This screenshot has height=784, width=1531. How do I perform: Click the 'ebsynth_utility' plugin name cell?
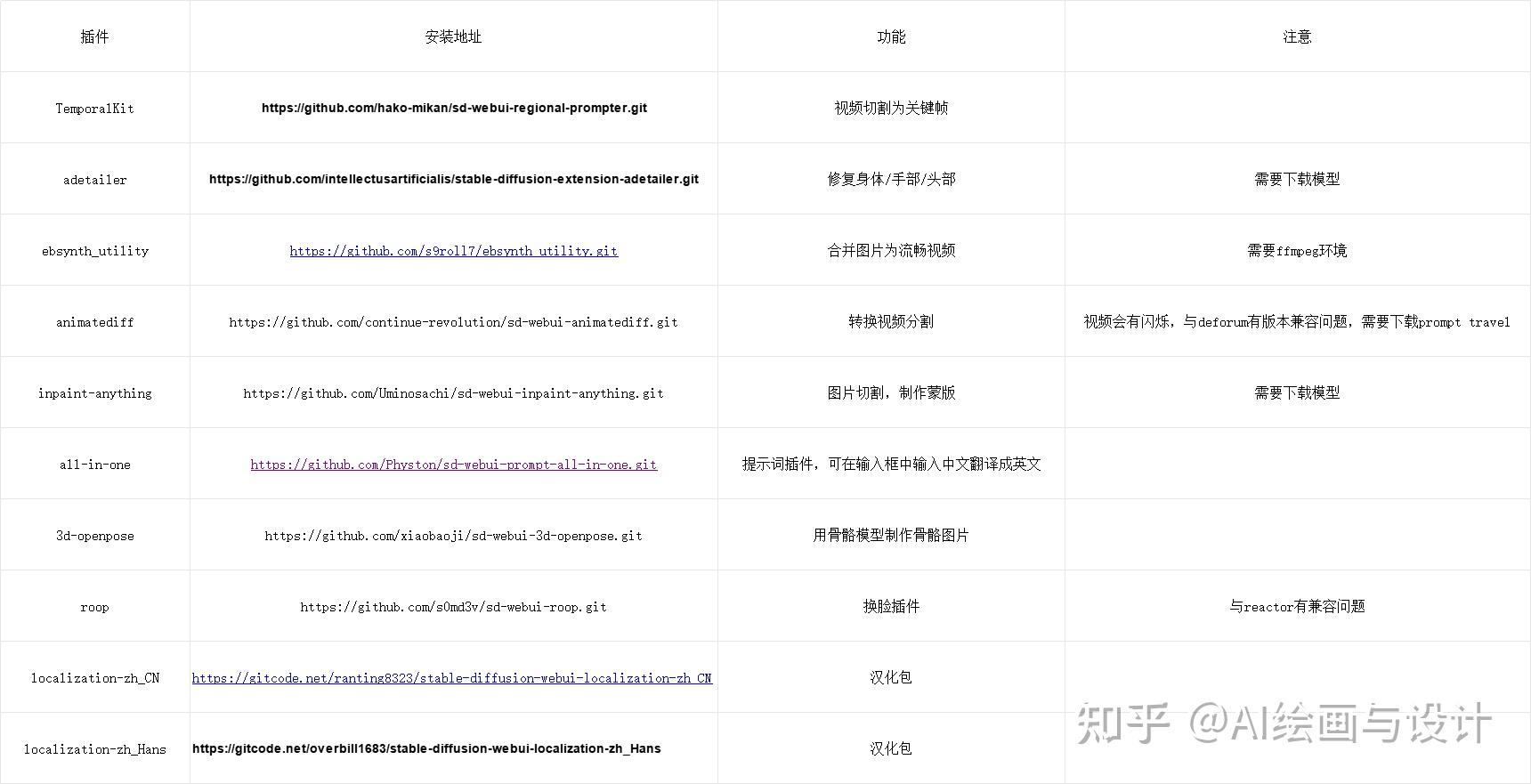coord(94,251)
